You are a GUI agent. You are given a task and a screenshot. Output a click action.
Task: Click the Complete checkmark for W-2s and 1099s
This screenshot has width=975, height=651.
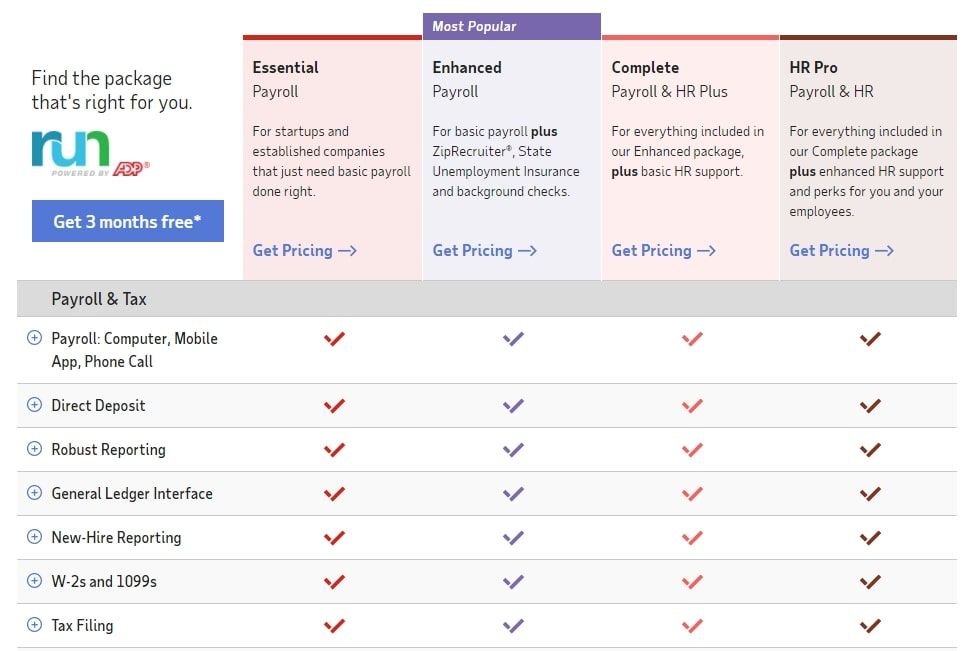[692, 581]
